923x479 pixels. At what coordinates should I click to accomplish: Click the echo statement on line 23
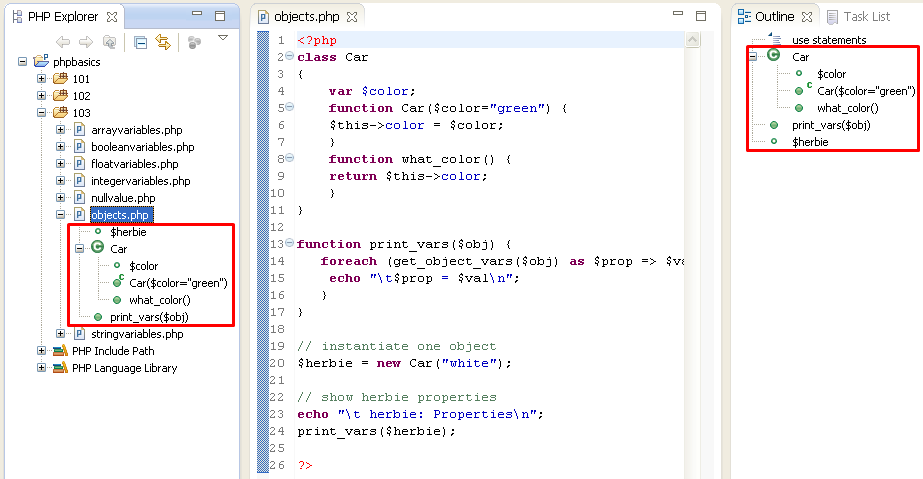420,414
